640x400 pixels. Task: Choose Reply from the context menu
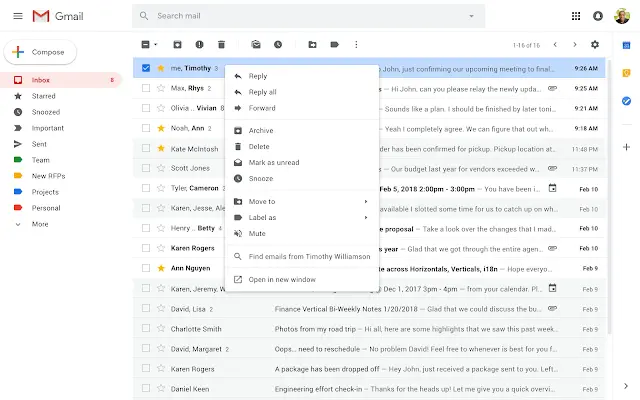coord(302,76)
